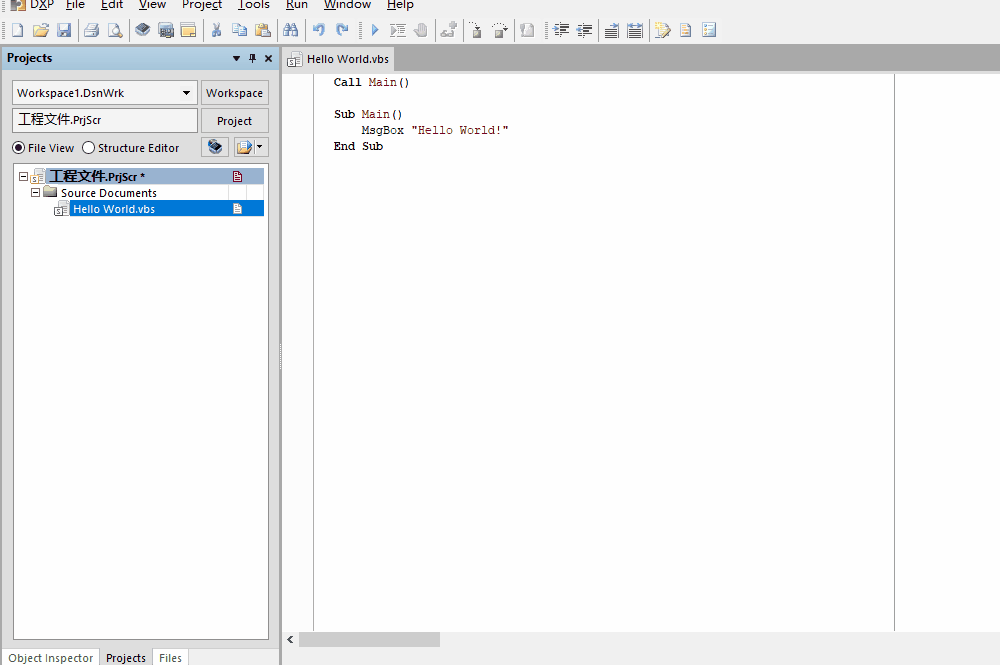Pin the Projects panel with the pushpin icon
Image resolution: width=1000 pixels, height=665 pixels.
click(x=252, y=59)
